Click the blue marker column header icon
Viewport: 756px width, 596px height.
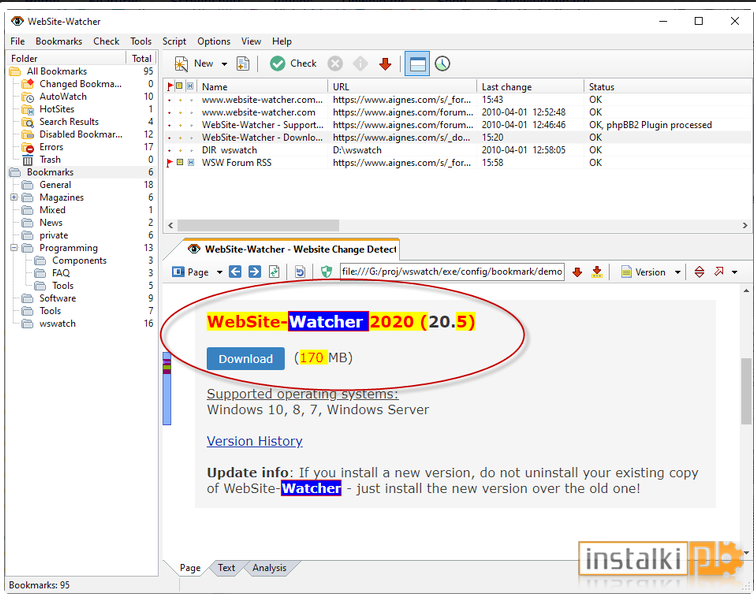(x=190, y=86)
